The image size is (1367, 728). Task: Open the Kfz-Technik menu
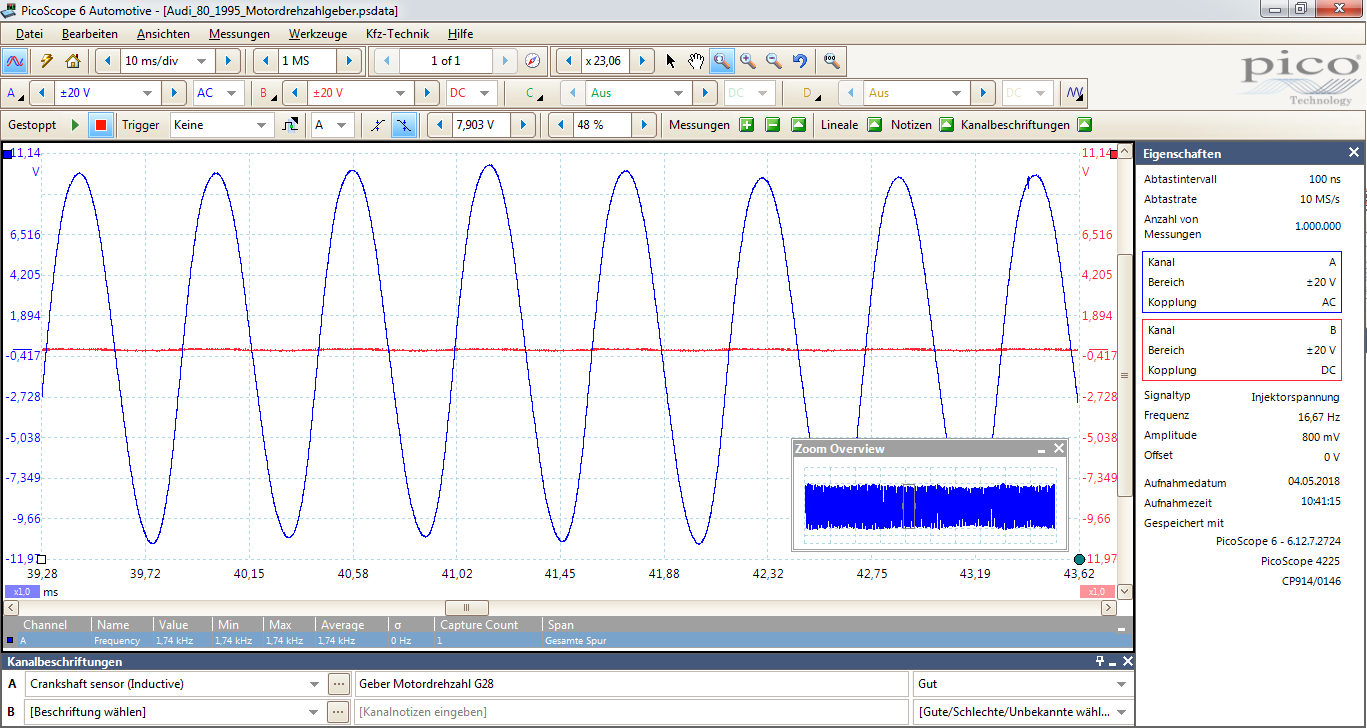[397, 34]
